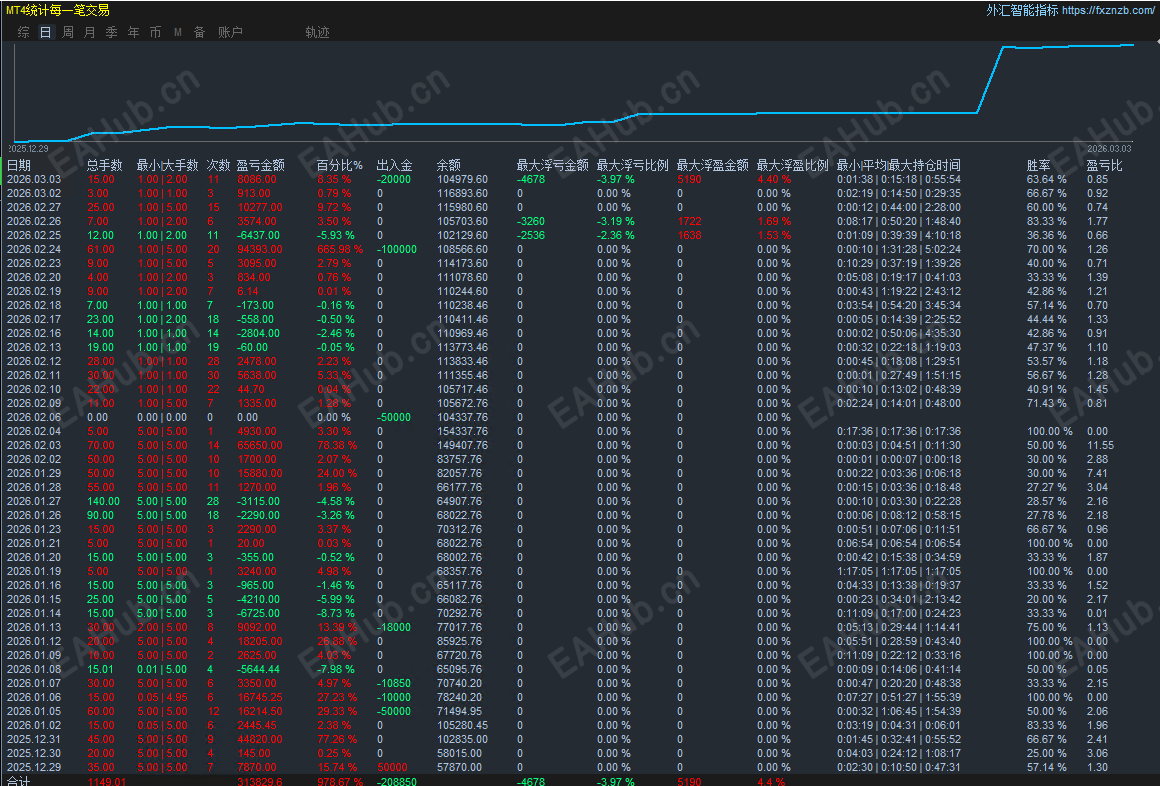Click the -100000 withdrawal cell

coord(397,249)
